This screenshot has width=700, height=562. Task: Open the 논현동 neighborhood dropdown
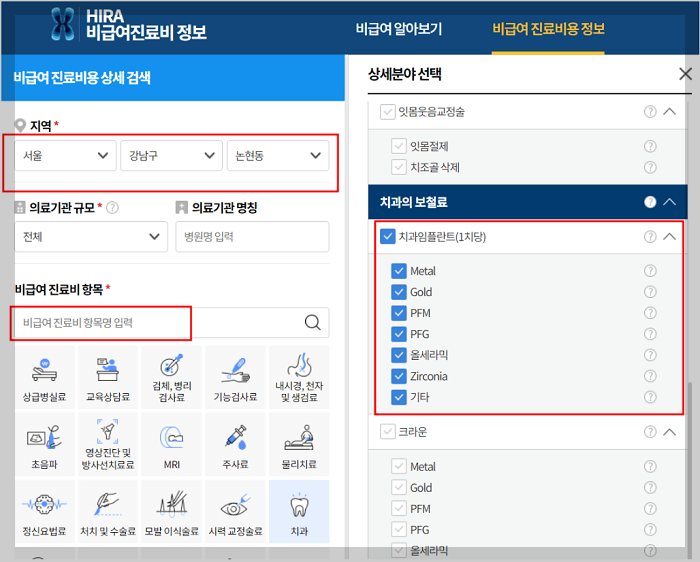278,155
